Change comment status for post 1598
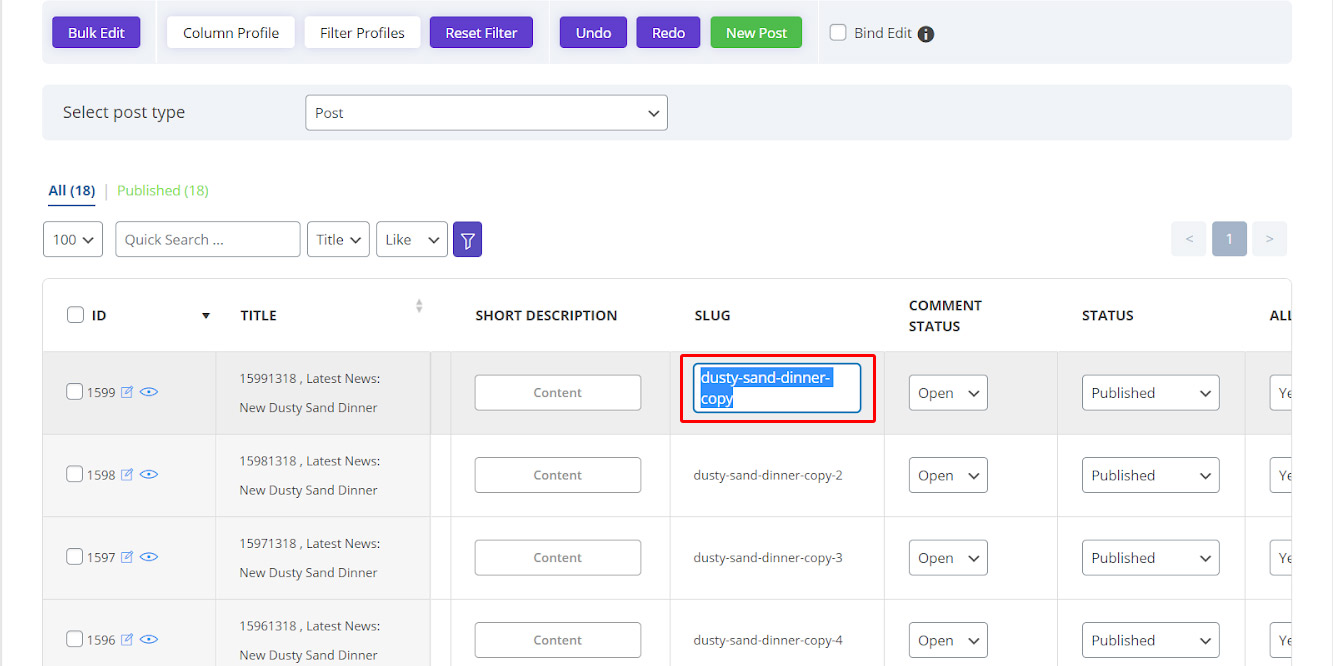The image size is (1333, 666). tap(948, 475)
